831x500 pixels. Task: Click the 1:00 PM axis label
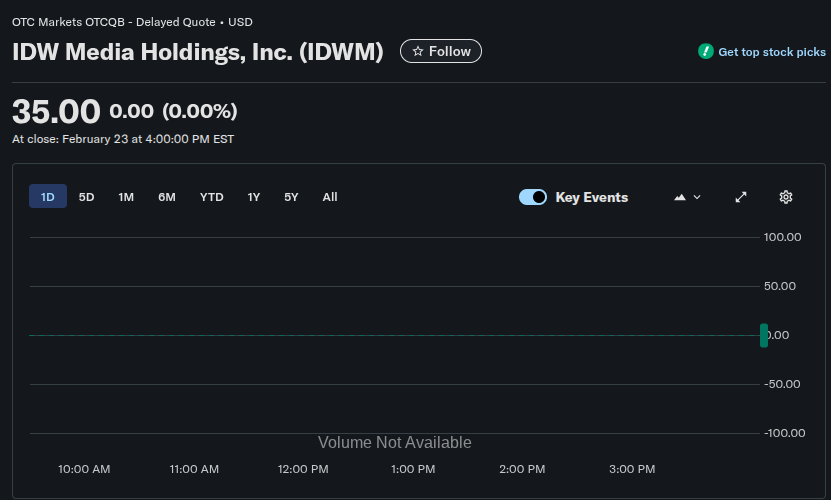click(413, 469)
